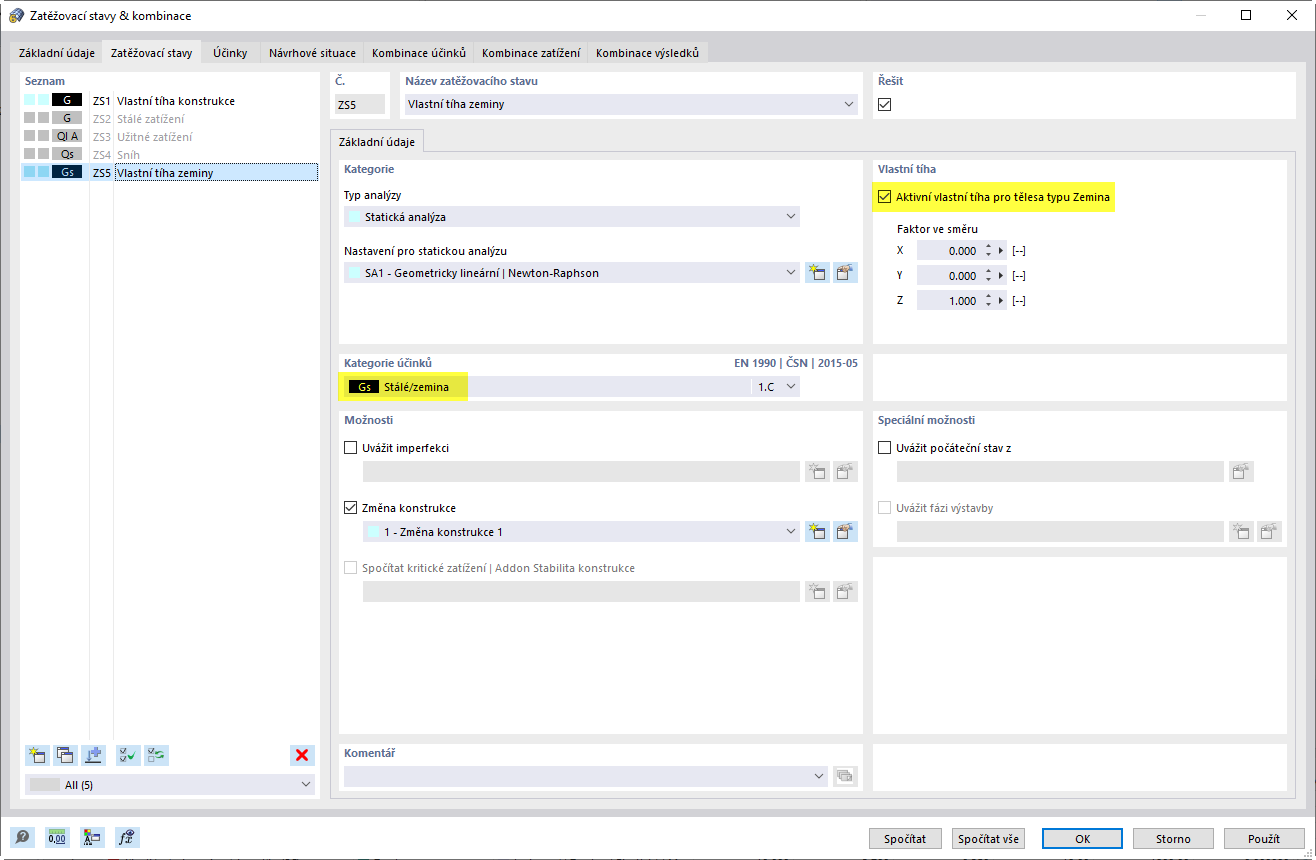Image resolution: width=1316 pixels, height=860 pixels.
Task: Click the Y factor value field
Action: coord(948,275)
